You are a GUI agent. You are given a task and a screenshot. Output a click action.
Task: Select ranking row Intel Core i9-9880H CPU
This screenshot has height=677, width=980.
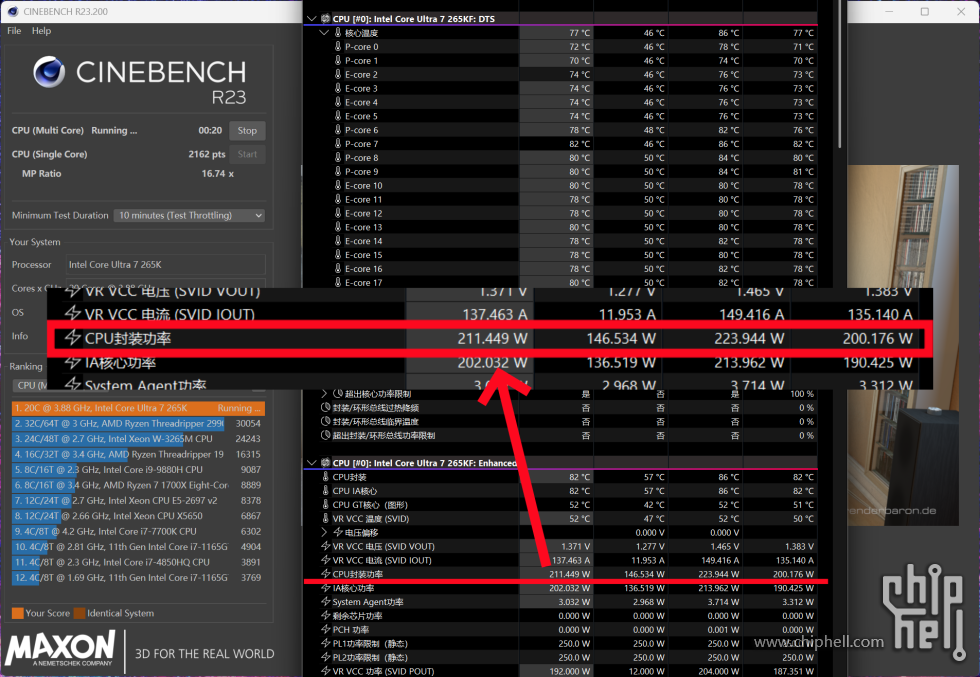pos(138,469)
